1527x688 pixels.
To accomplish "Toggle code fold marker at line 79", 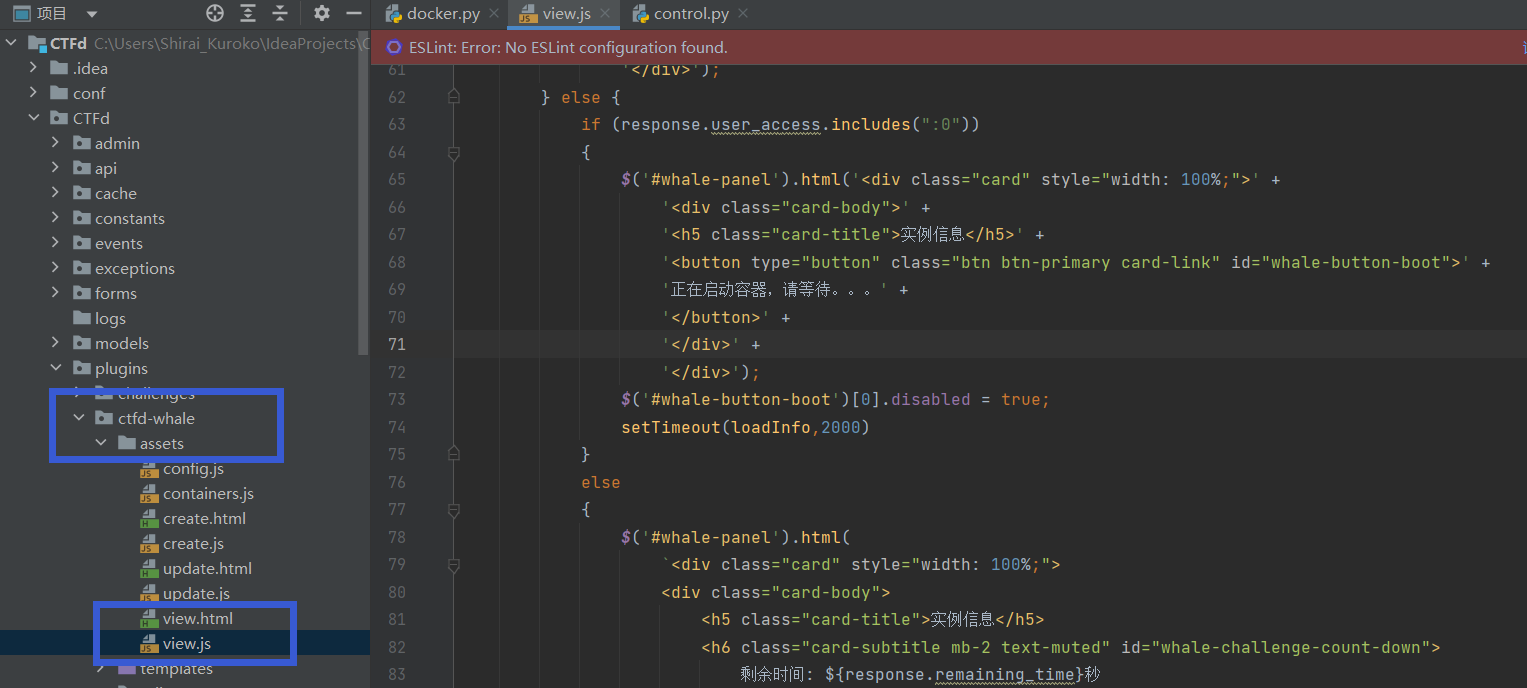I will coord(454,565).
